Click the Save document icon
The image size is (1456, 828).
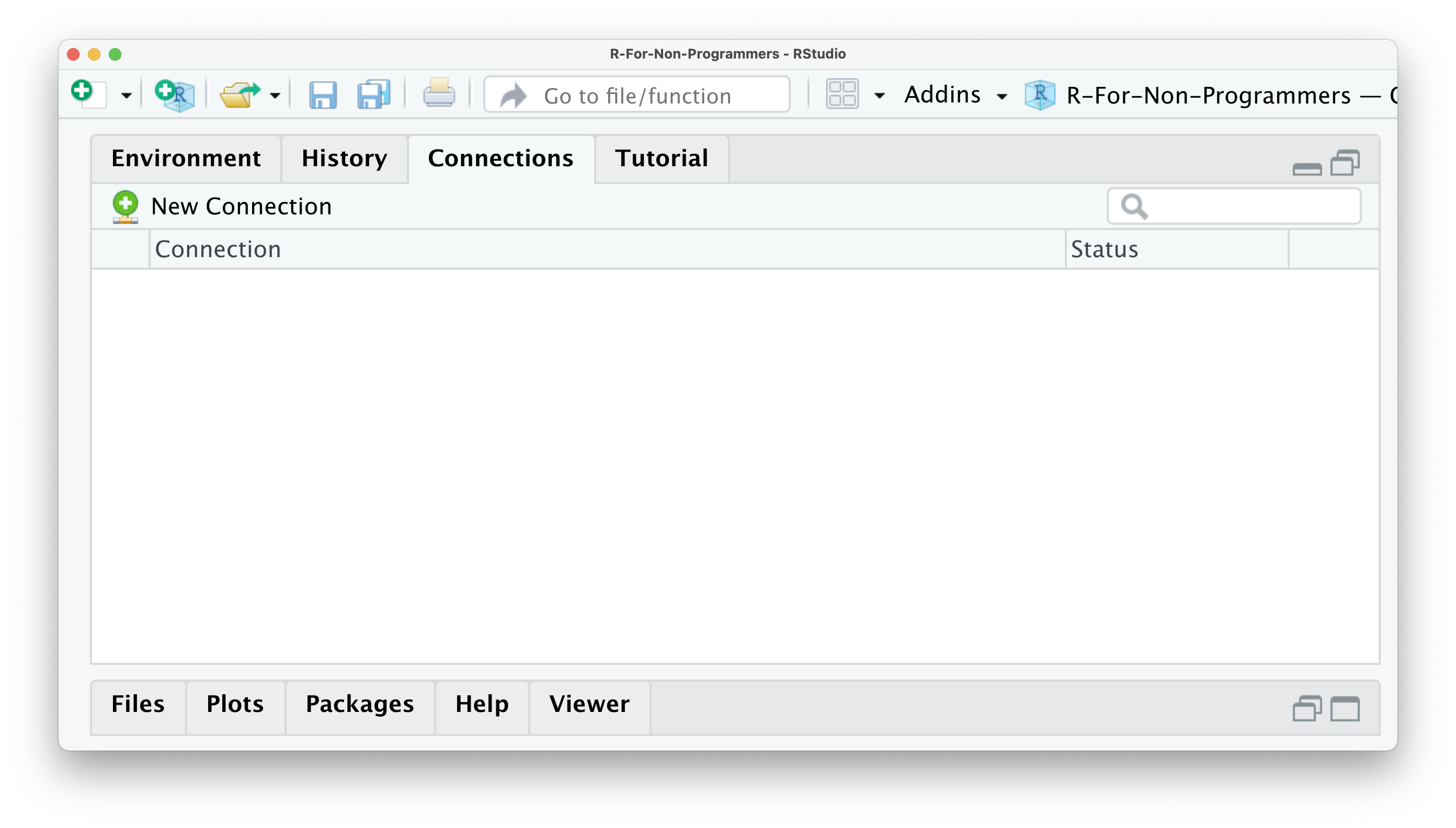323,95
